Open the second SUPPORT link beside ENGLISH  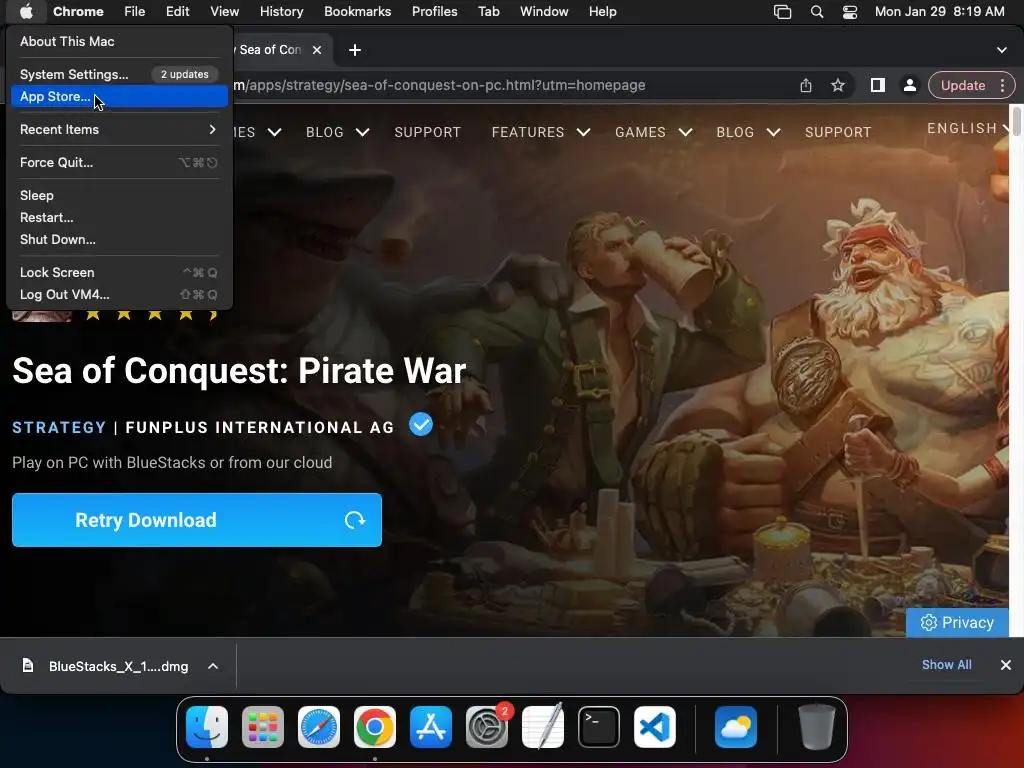[x=838, y=132]
